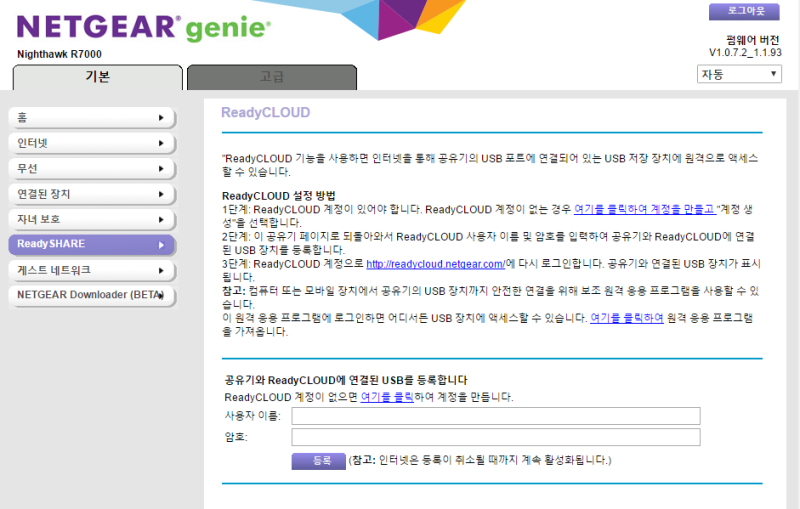Click the arrow icon on 연결된 장치 menu
This screenshot has width=800, height=509.
point(161,194)
